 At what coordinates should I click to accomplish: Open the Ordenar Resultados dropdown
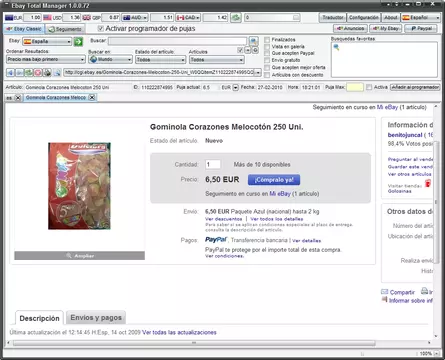click(x=46, y=59)
